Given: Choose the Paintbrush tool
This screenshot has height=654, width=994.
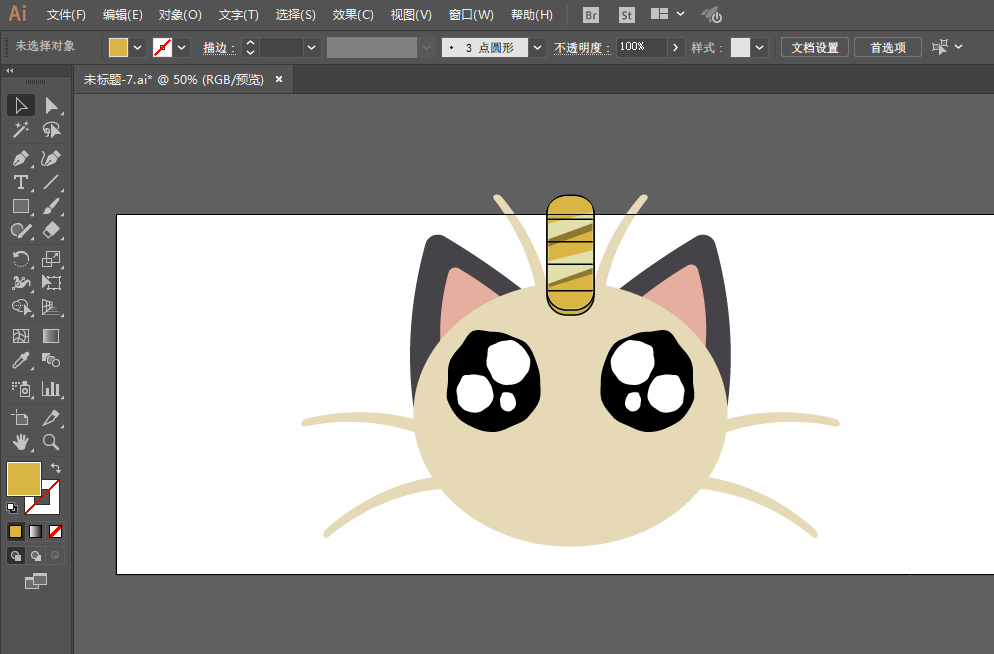Looking at the screenshot, I should click(51, 207).
